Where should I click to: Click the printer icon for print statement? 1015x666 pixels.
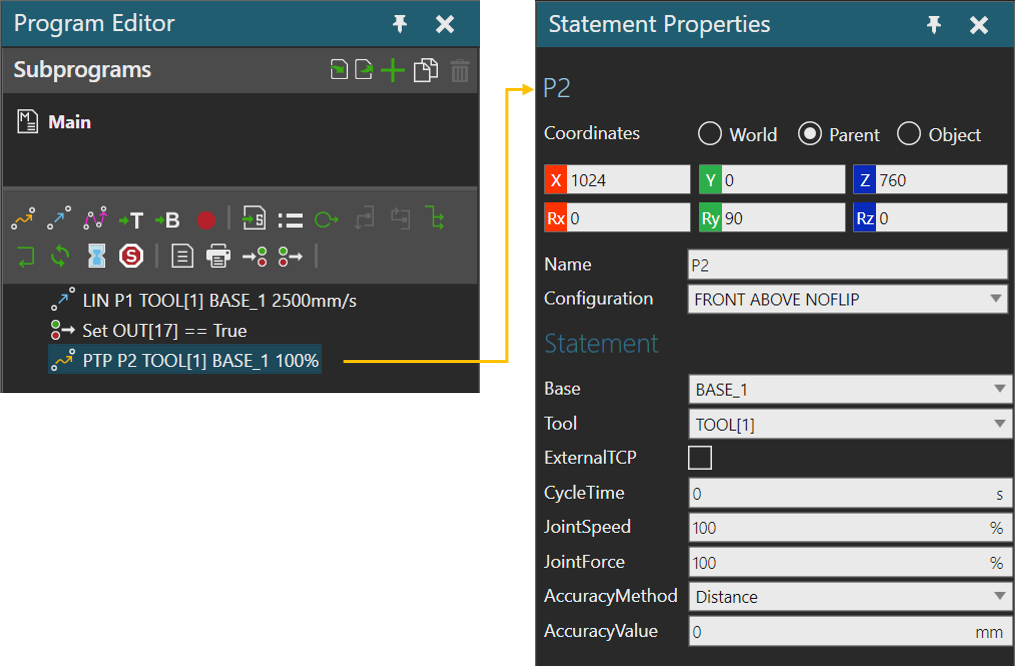click(217, 256)
